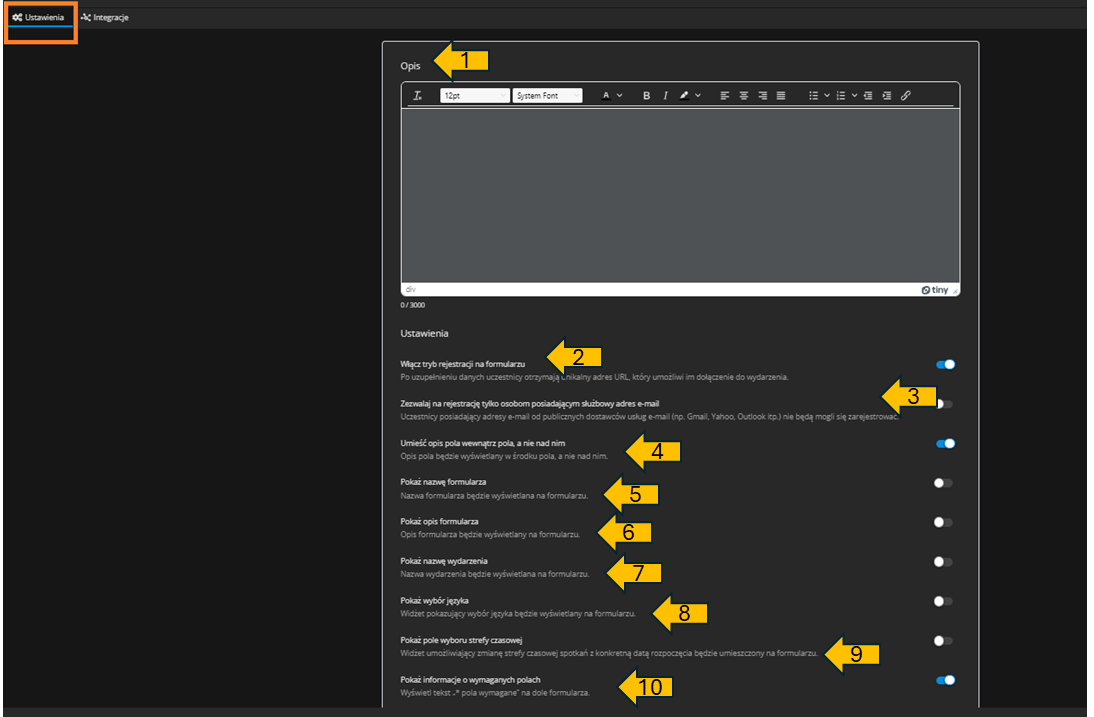Switch to the Ustawienia tab
Image resolution: width=1094 pixels, height=717 pixels.
(40, 18)
